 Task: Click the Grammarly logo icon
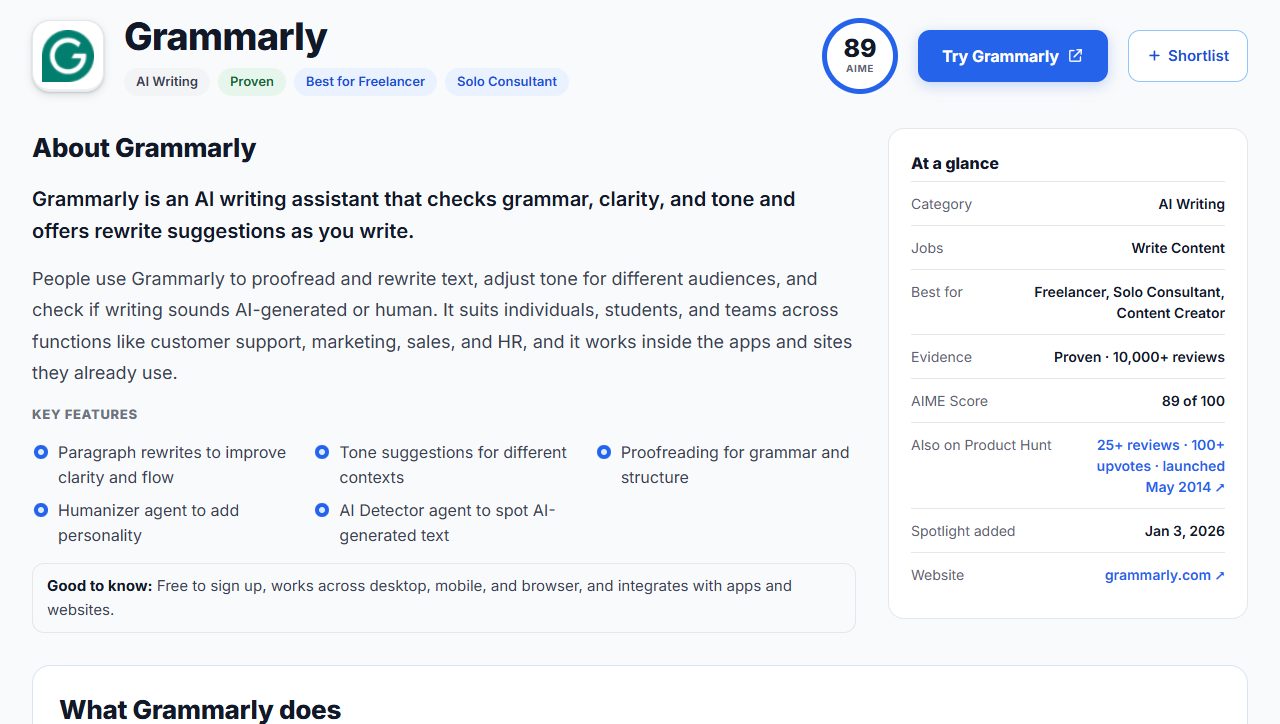[x=68, y=56]
